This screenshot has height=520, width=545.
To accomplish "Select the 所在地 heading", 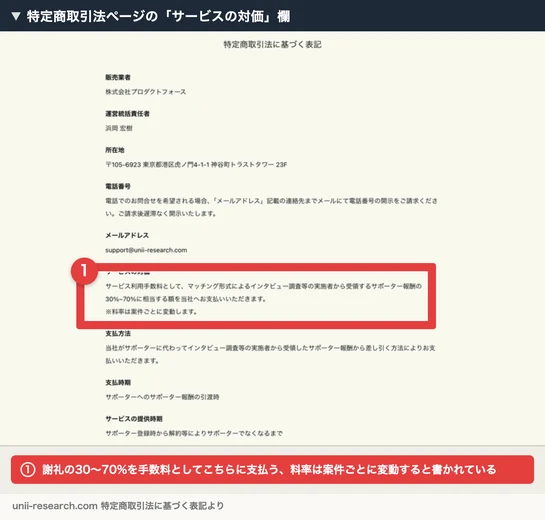I will [x=115, y=150].
